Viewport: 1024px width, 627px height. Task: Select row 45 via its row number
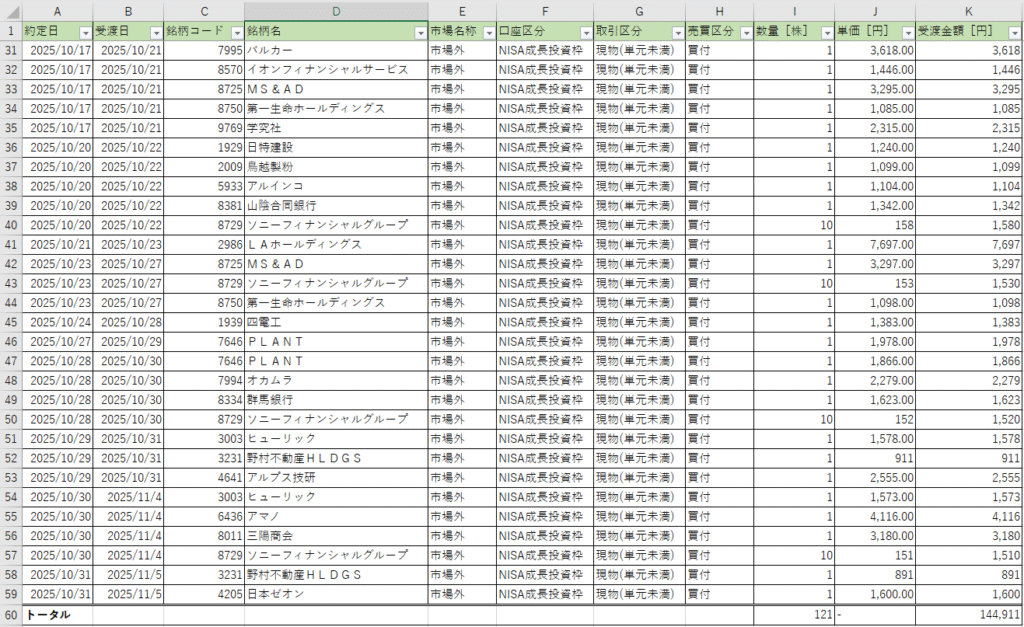[x=11, y=321]
